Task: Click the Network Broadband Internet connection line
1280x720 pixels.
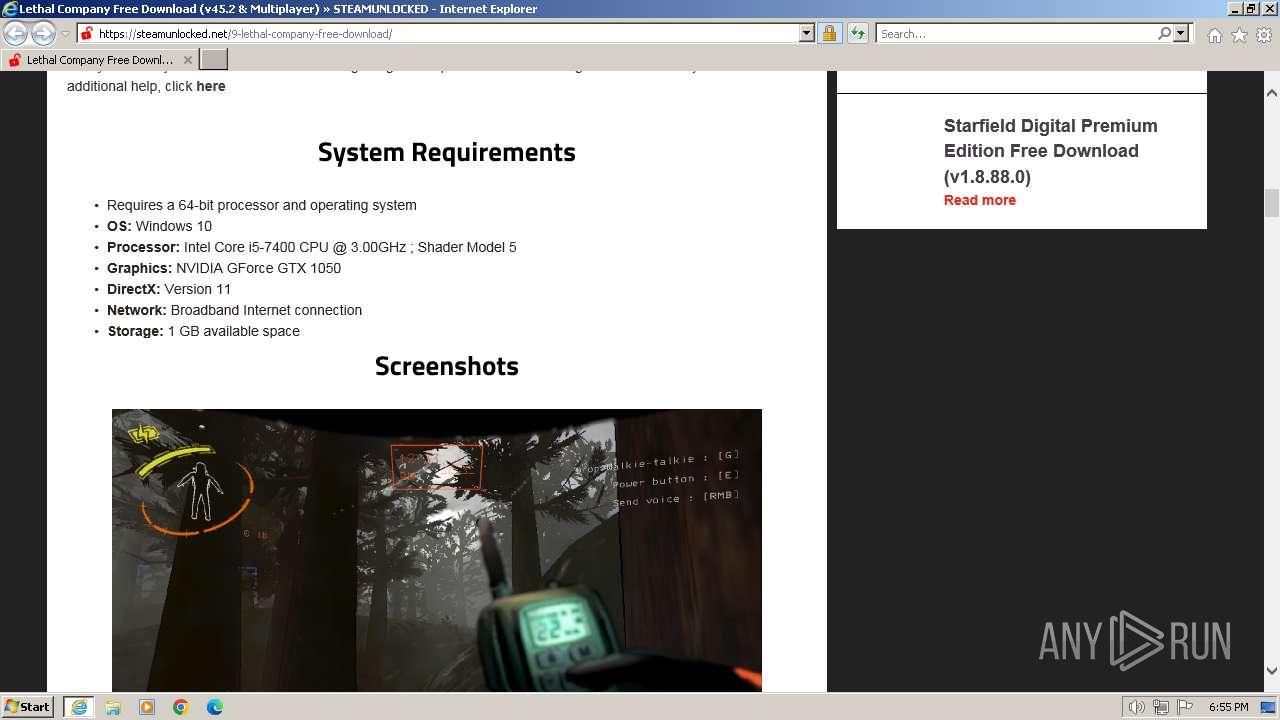Action: point(235,310)
